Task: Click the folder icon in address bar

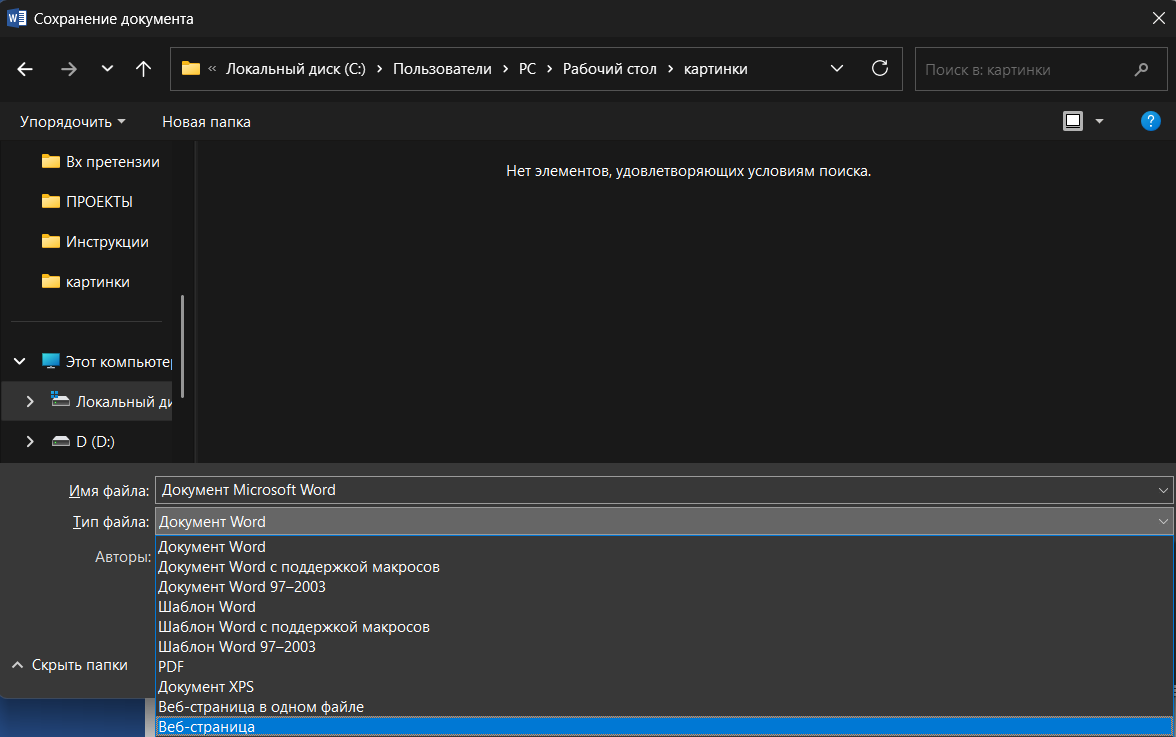Action: (x=190, y=68)
